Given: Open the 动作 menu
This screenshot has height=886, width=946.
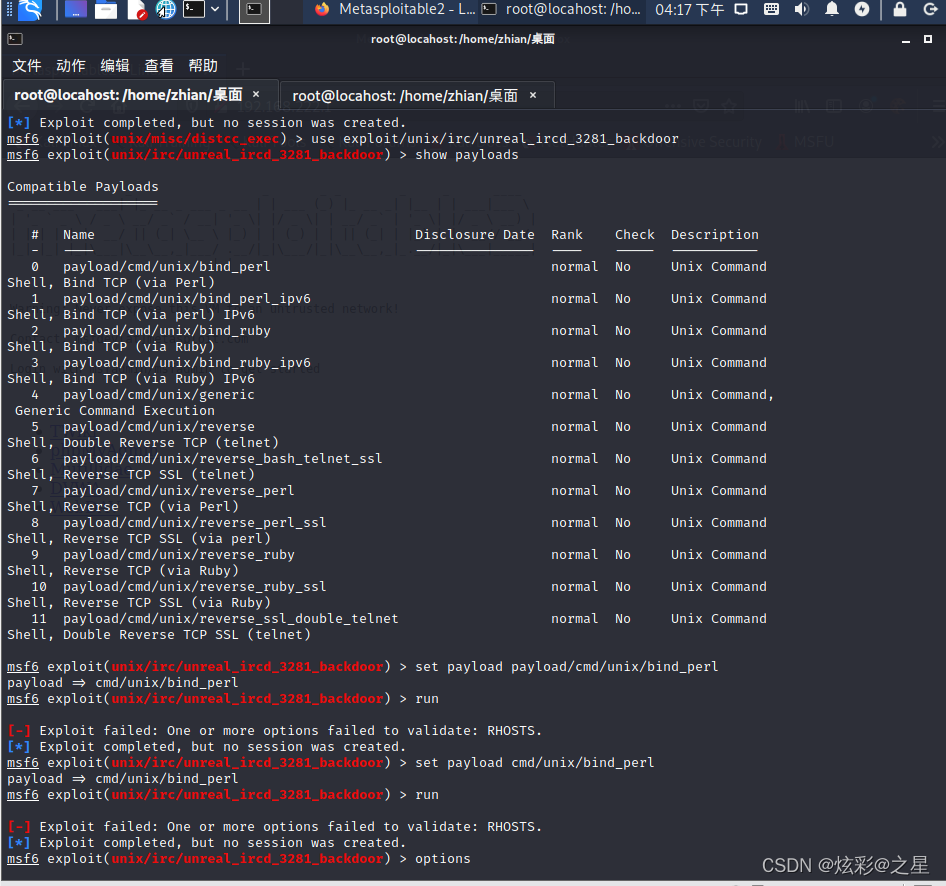Looking at the screenshot, I should (x=71, y=66).
